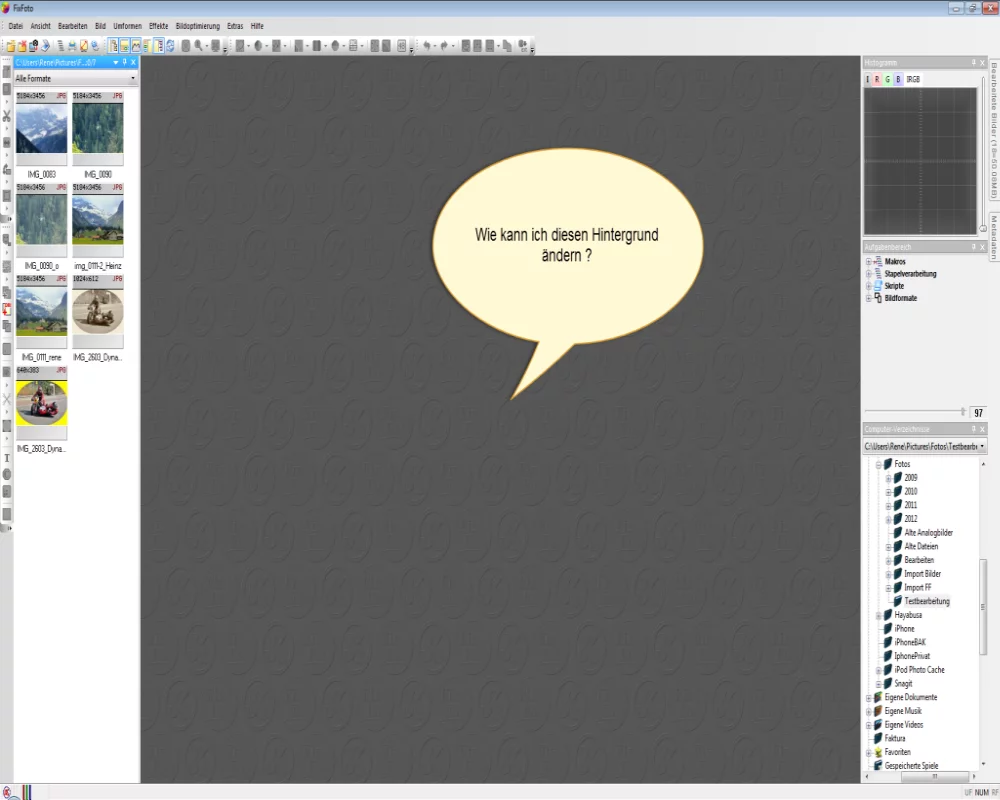Select the Testbearbeitung folder

[x=927, y=601]
